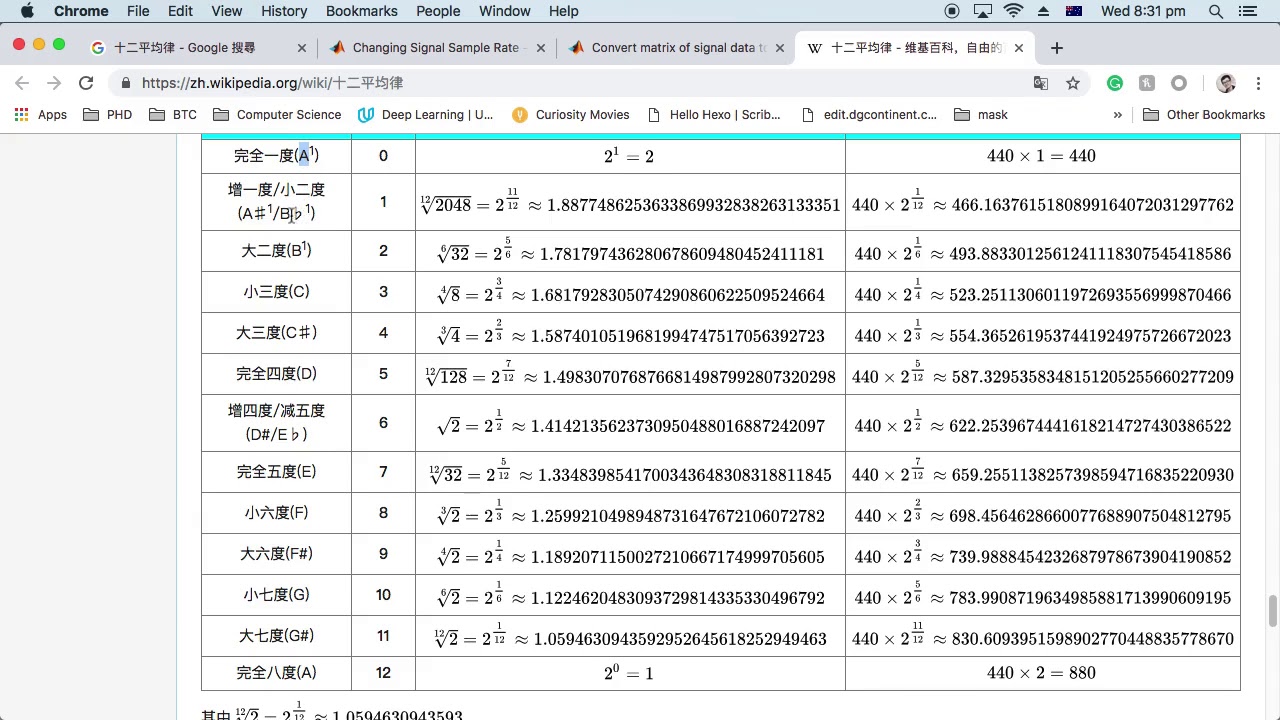
Task: Open the Apple menu
Action: 27,11
